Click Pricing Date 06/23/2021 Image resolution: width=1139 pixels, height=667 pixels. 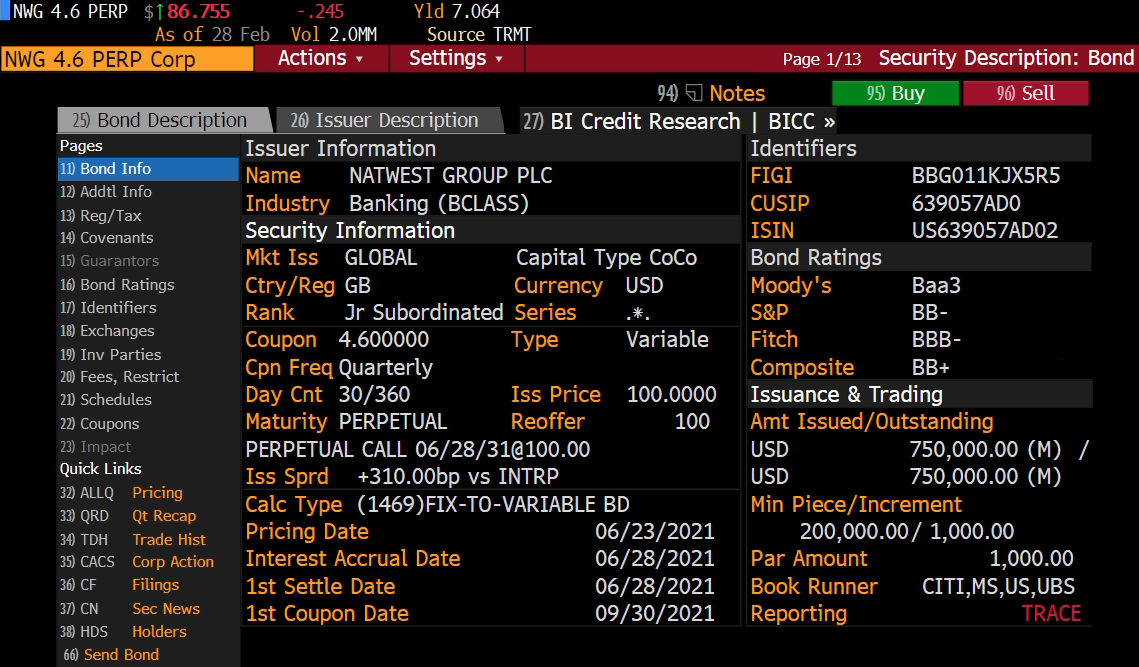(654, 532)
